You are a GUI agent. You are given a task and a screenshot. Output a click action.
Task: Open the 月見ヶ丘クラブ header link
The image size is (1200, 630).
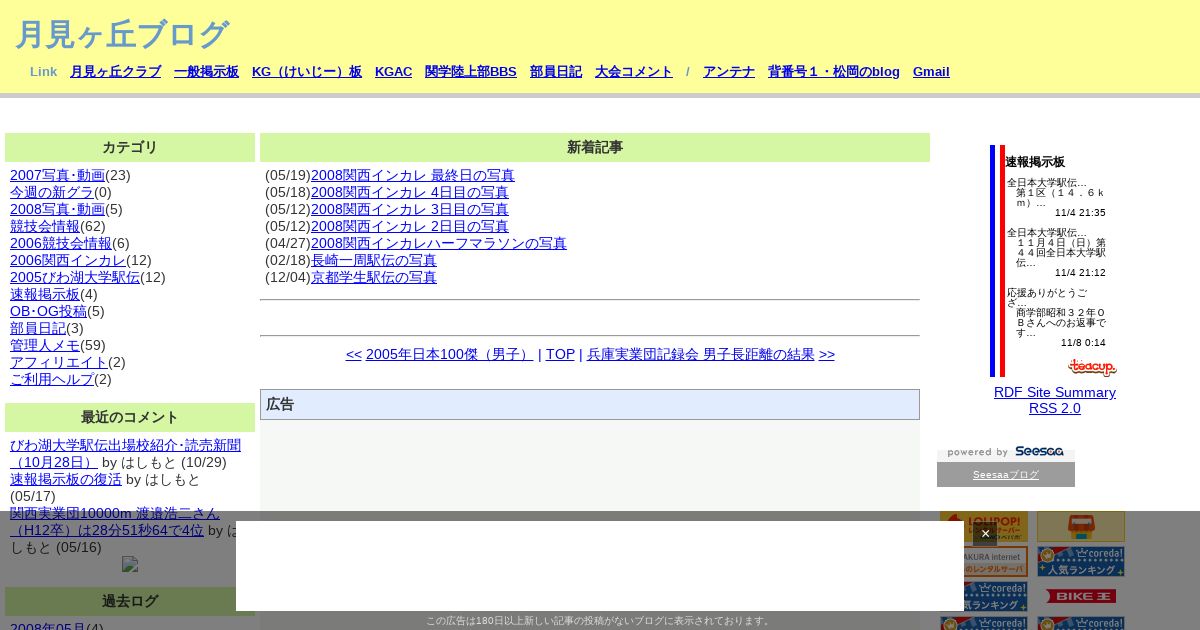(x=115, y=72)
